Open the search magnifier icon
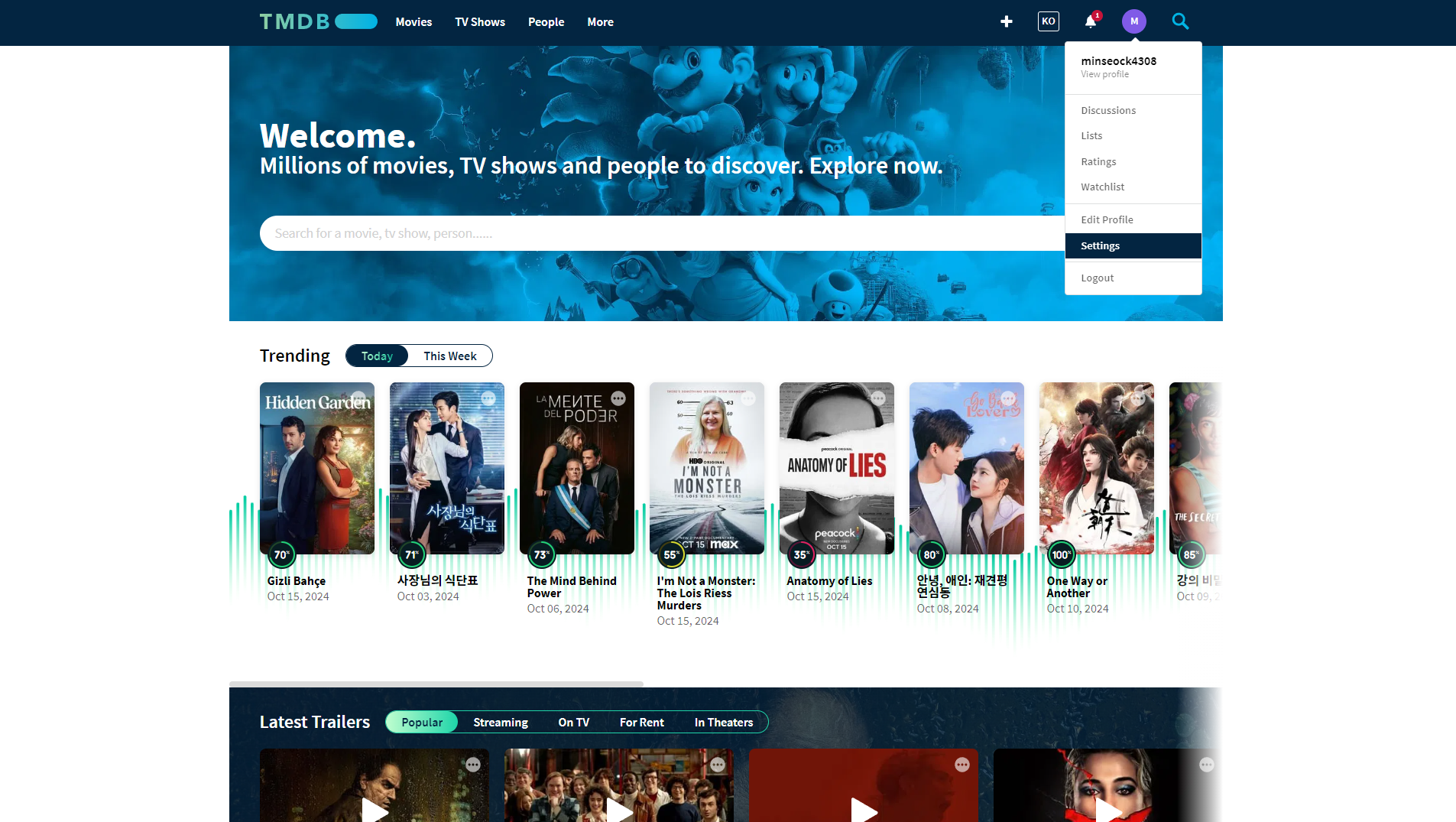1456x822 pixels. coord(1180,21)
